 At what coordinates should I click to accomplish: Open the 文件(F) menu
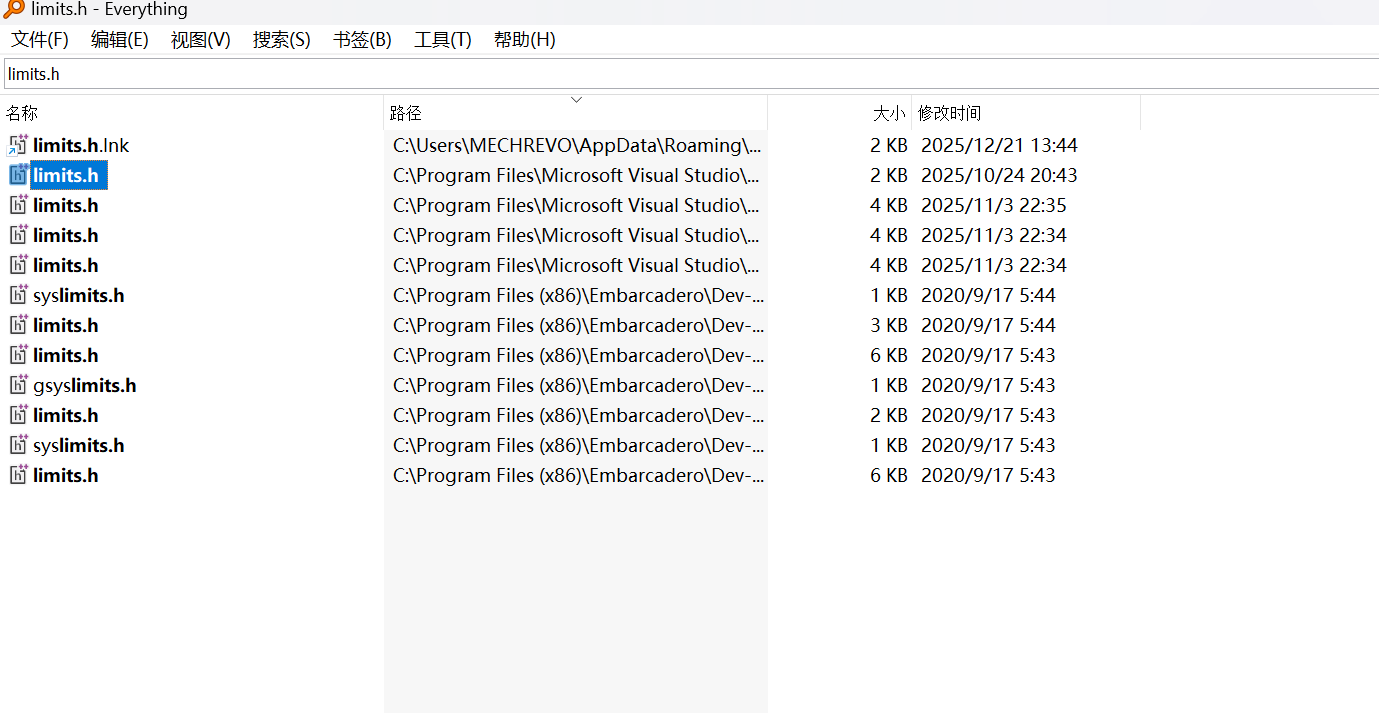coord(40,40)
